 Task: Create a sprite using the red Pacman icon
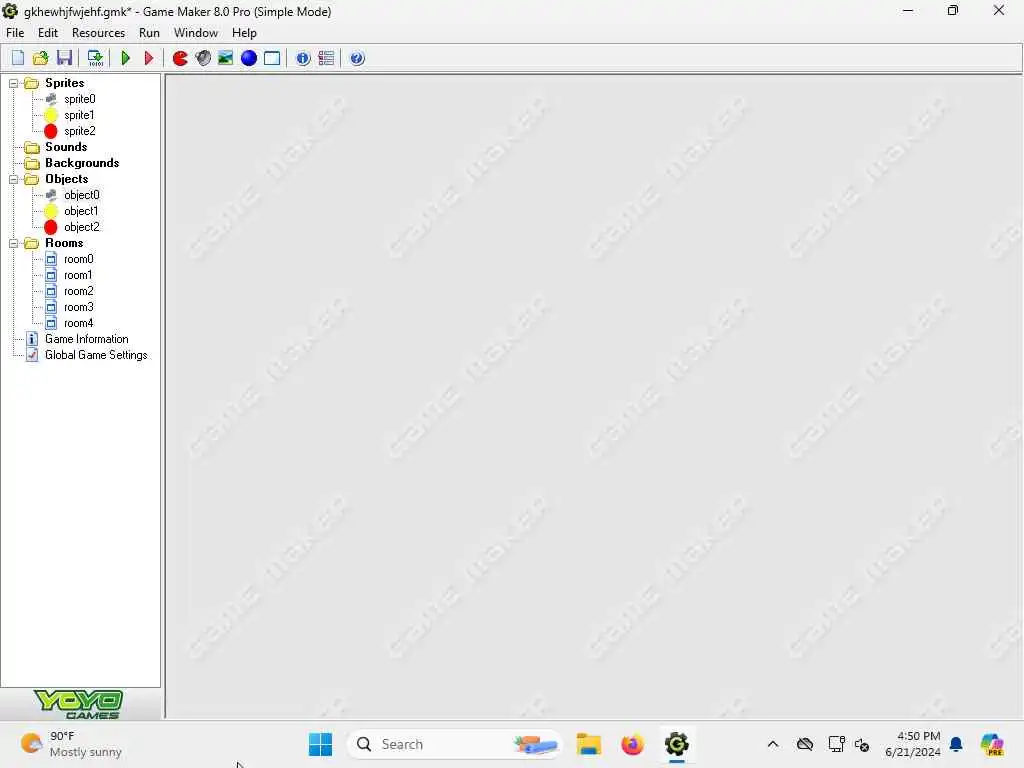(180, 58)
